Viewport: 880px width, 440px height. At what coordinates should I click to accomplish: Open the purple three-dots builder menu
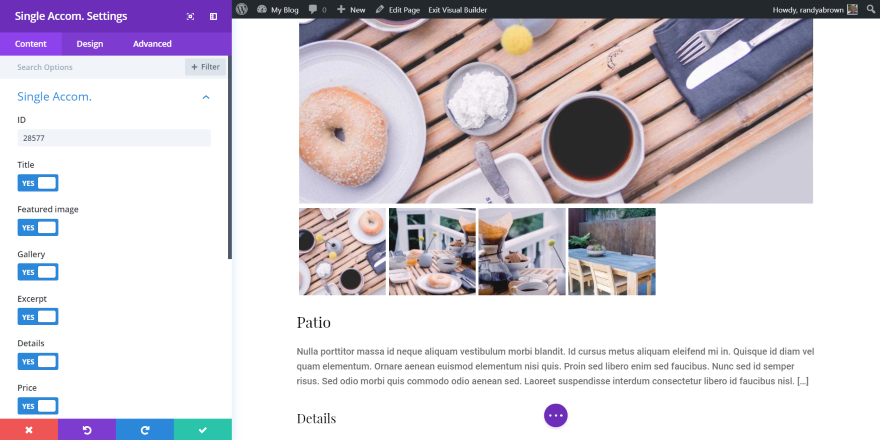click(556, 415)
